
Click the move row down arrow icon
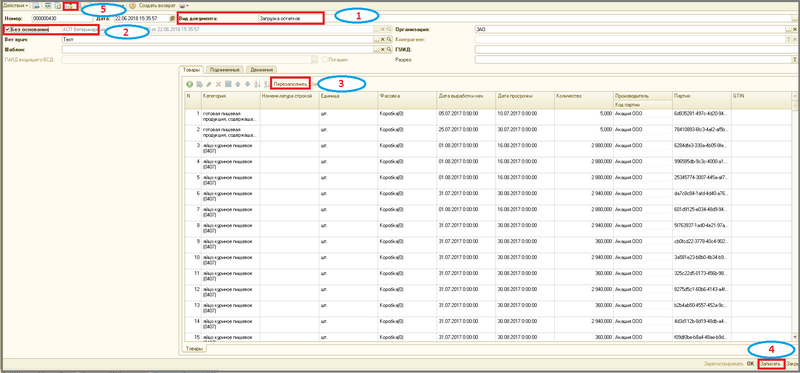click(x=247, y=84)
